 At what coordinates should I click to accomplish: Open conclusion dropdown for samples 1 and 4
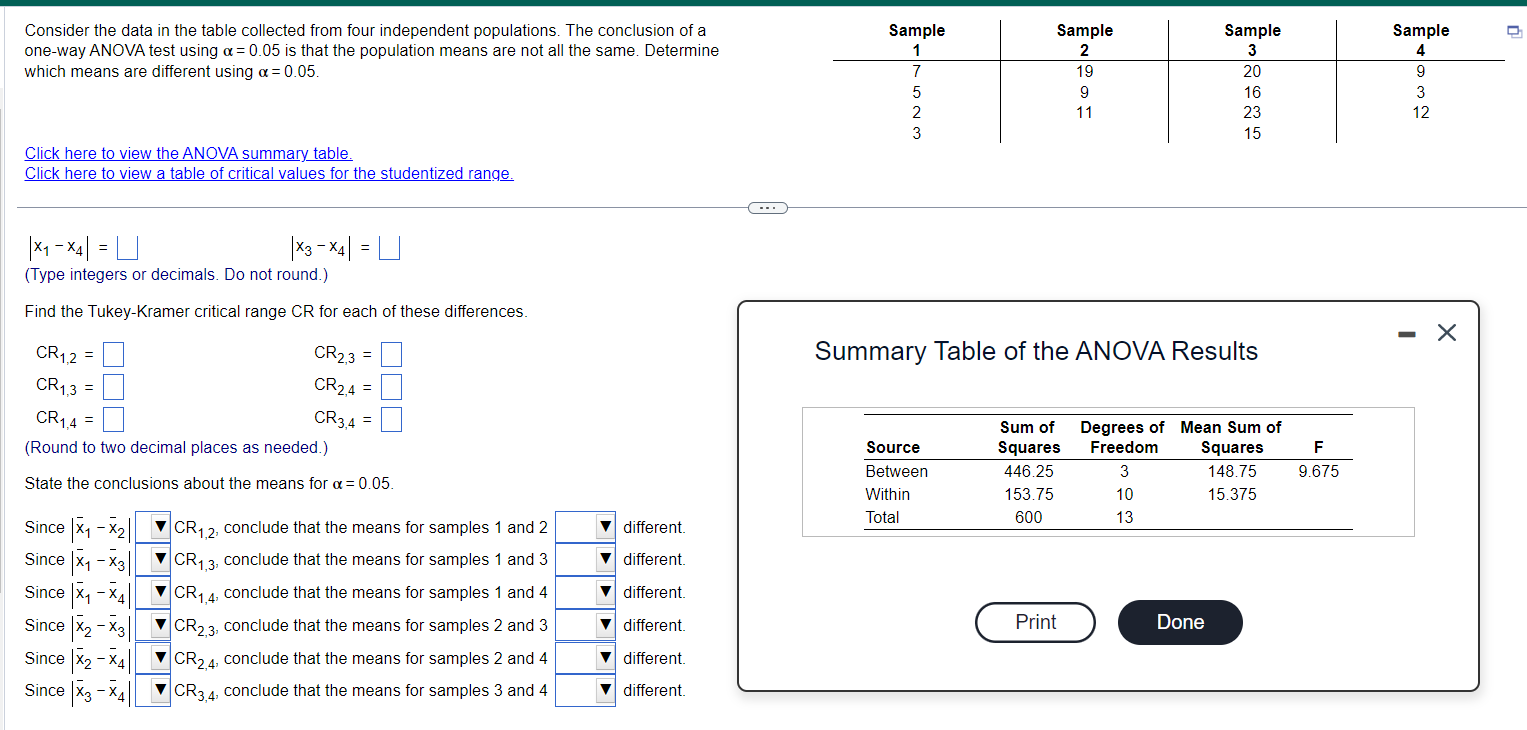[586, 593]
